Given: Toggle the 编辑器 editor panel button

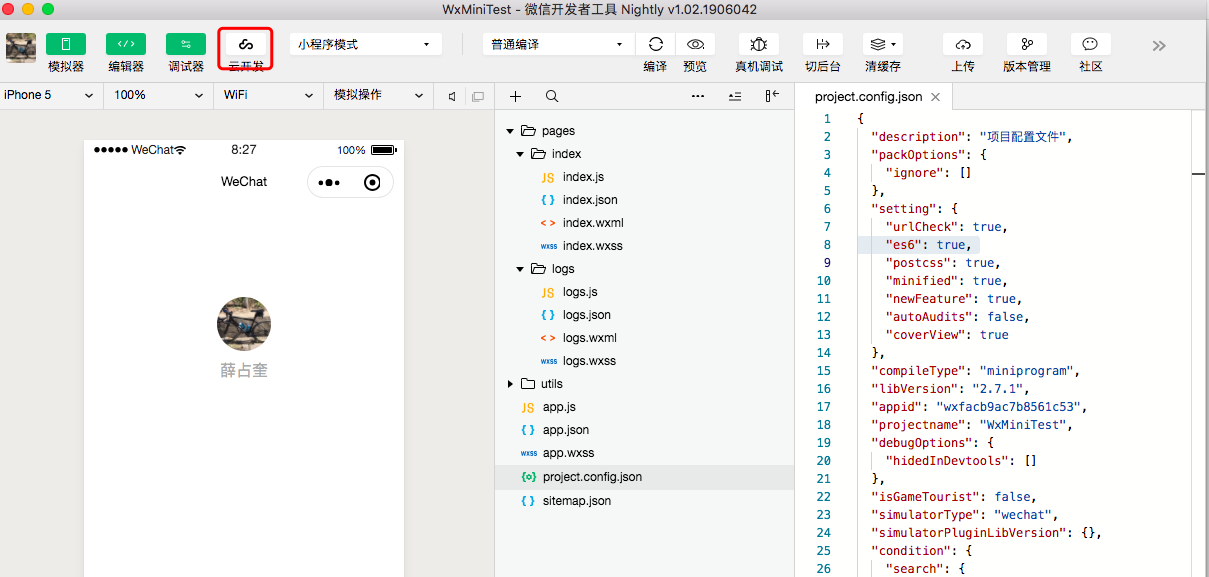Looking at the screenshot, I should click(x=126, y=44).
